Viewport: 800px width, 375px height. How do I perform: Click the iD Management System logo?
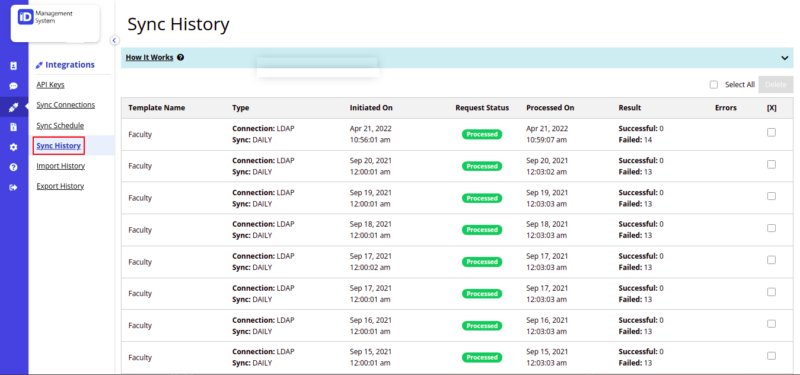(x=55, y=23)
